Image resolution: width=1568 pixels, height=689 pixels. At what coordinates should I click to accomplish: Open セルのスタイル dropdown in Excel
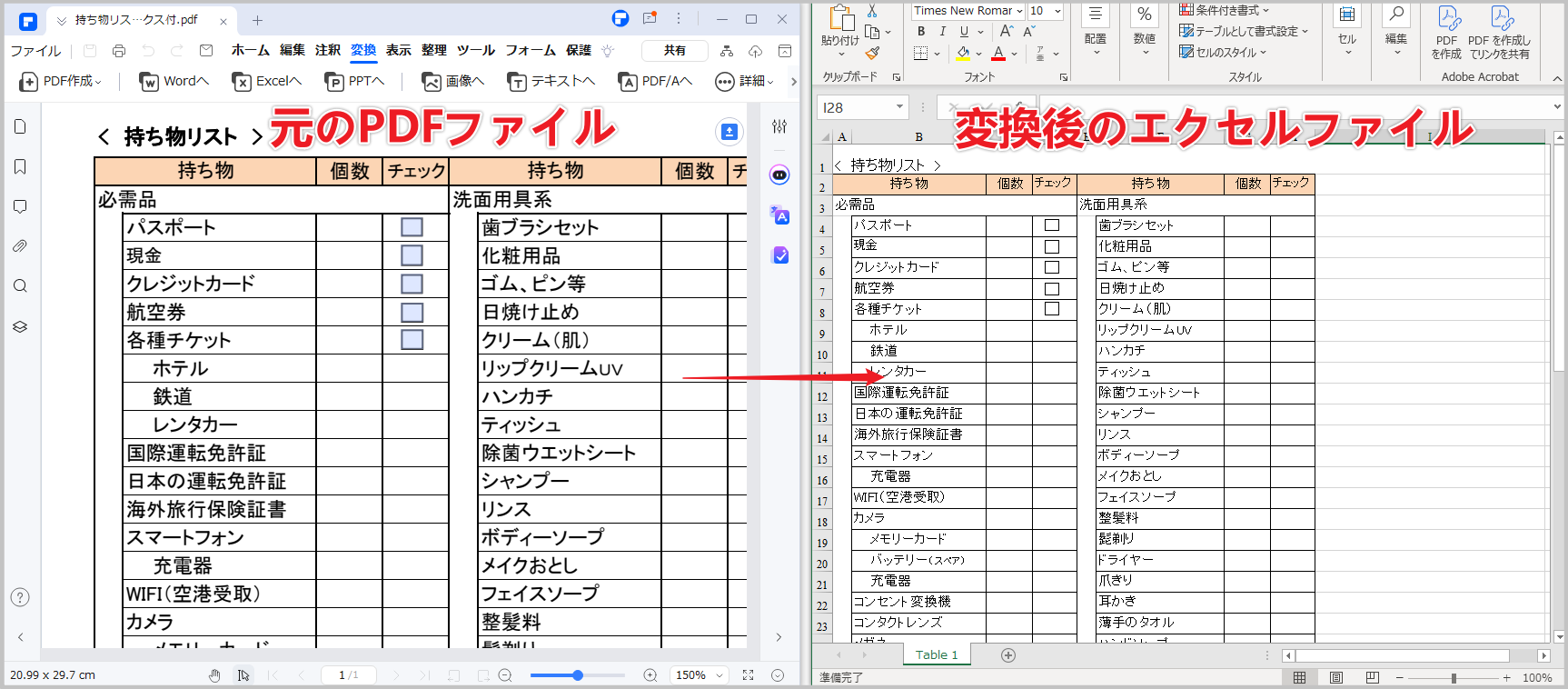click(1223, 53)
